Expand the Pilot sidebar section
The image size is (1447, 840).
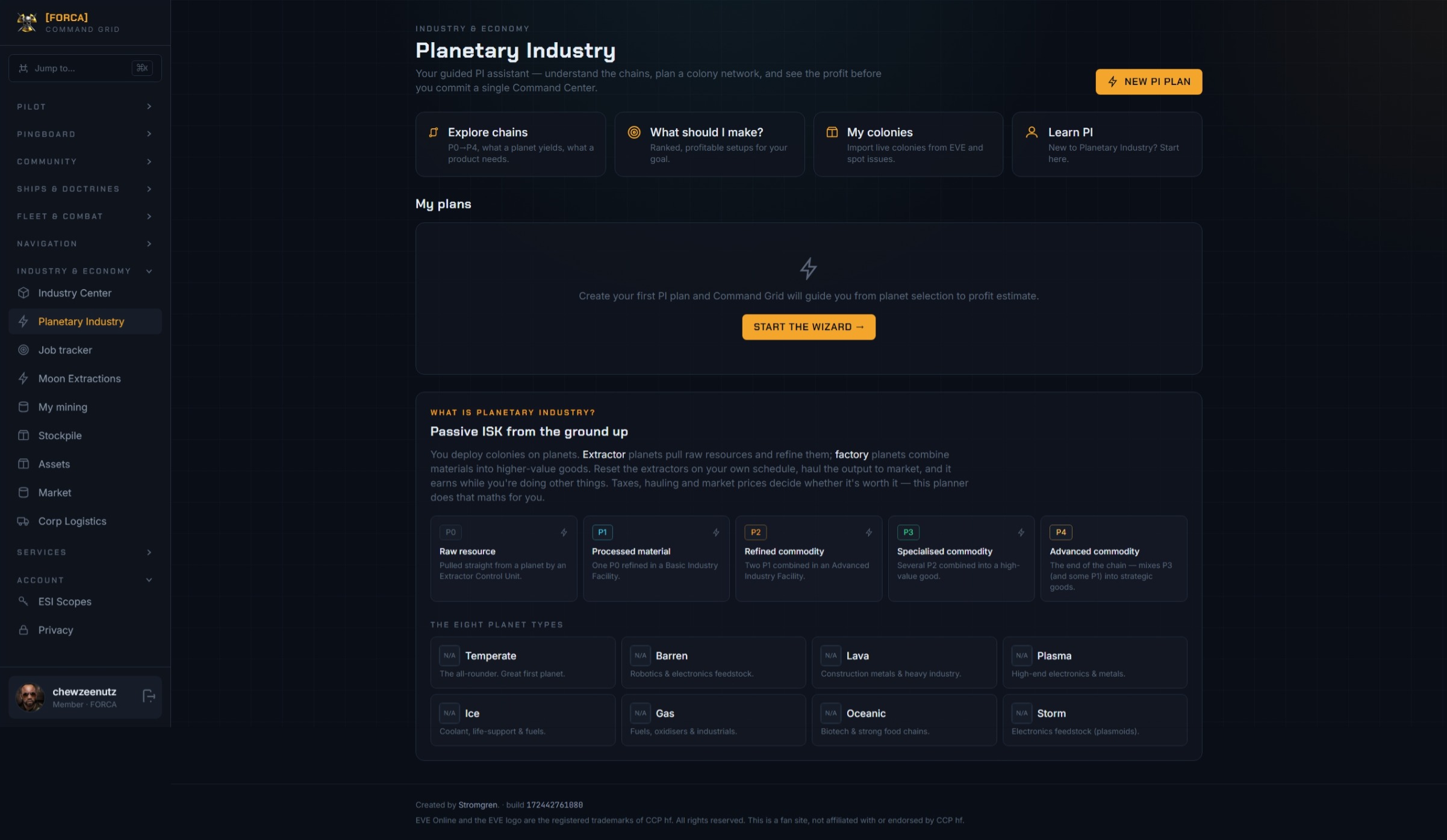coord(85,107)
